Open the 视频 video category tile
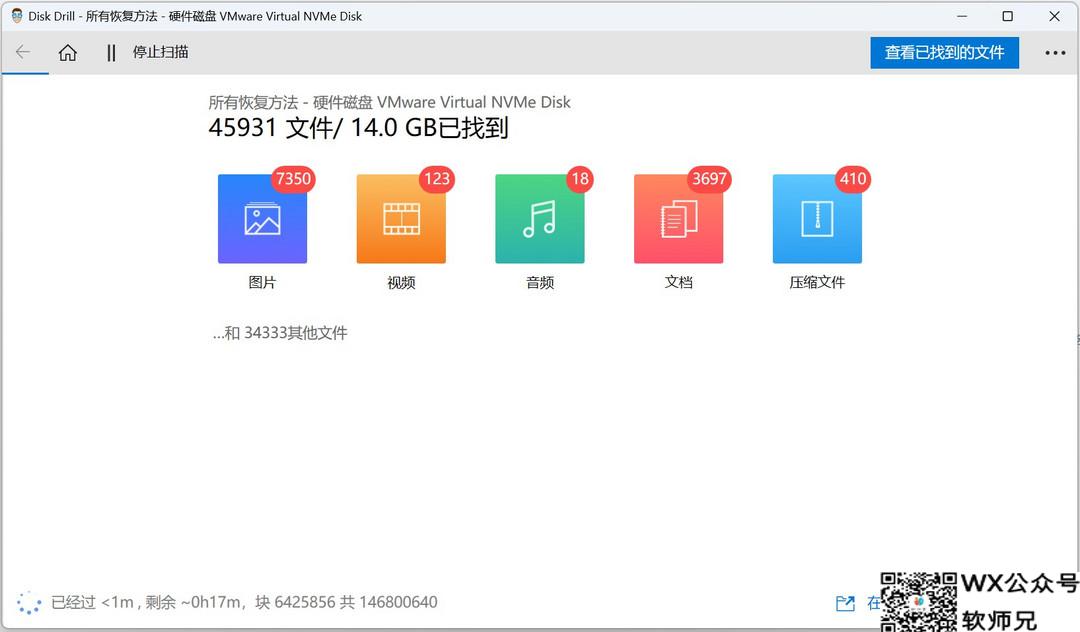The height and width of the screenshot is (632, 1080). [401, 218]
